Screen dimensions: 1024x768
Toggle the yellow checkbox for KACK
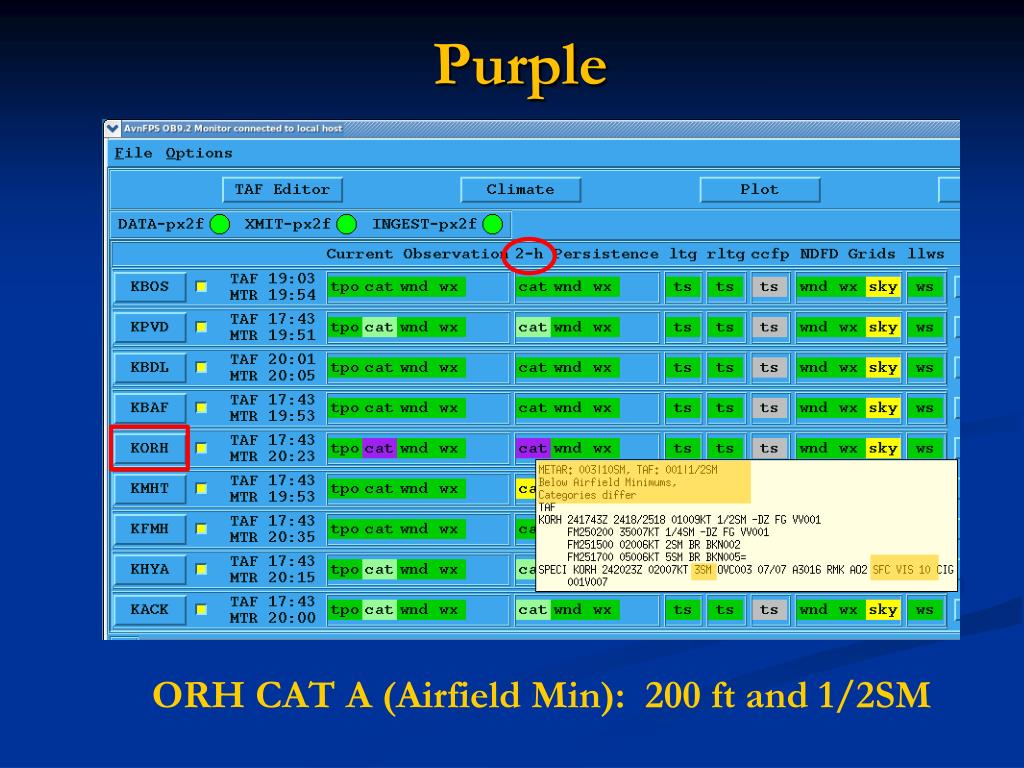pyautogui.click(x=202, y=609)
